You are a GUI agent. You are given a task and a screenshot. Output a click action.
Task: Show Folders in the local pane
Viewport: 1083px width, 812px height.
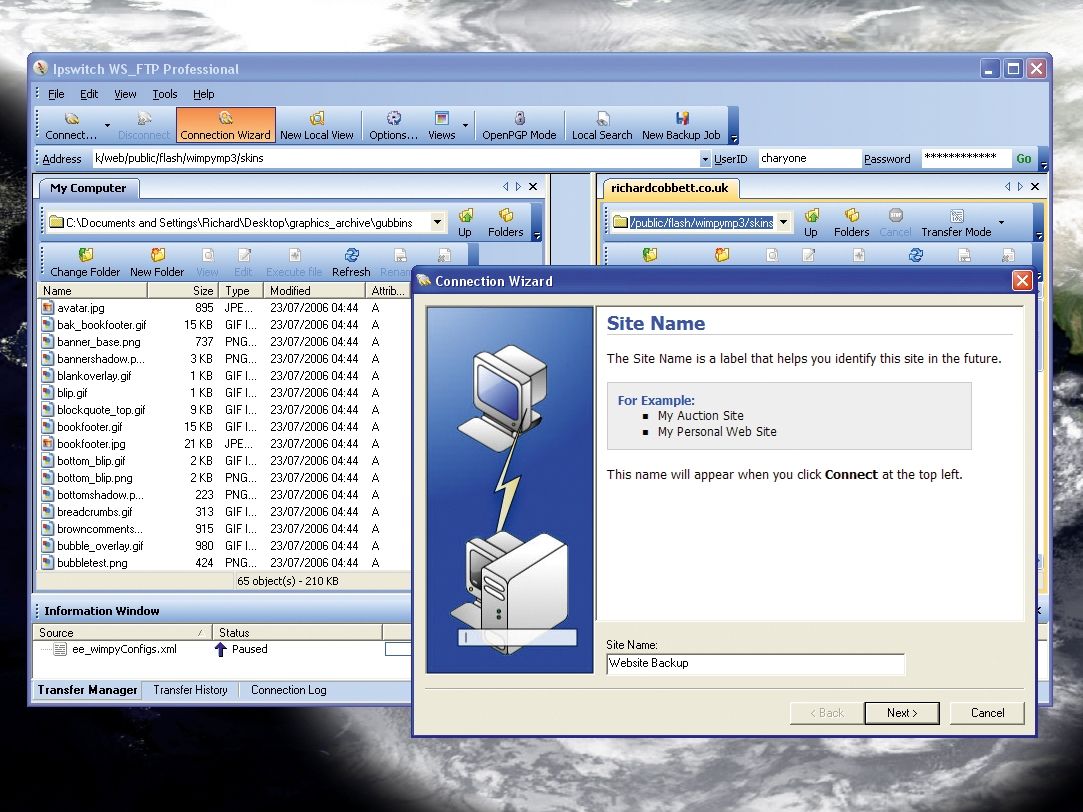(x=506, y=222)
